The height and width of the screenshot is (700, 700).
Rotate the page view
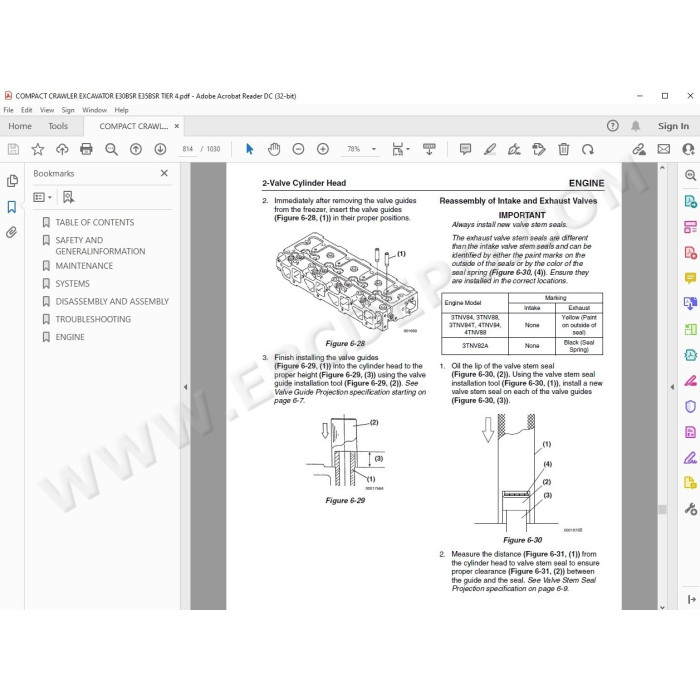tap(588, 149)
